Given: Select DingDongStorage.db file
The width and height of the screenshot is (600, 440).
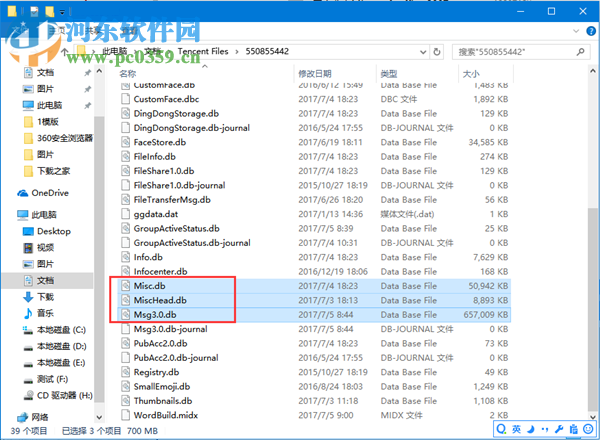Looking at the screenshot, I should tap(176, 114).
